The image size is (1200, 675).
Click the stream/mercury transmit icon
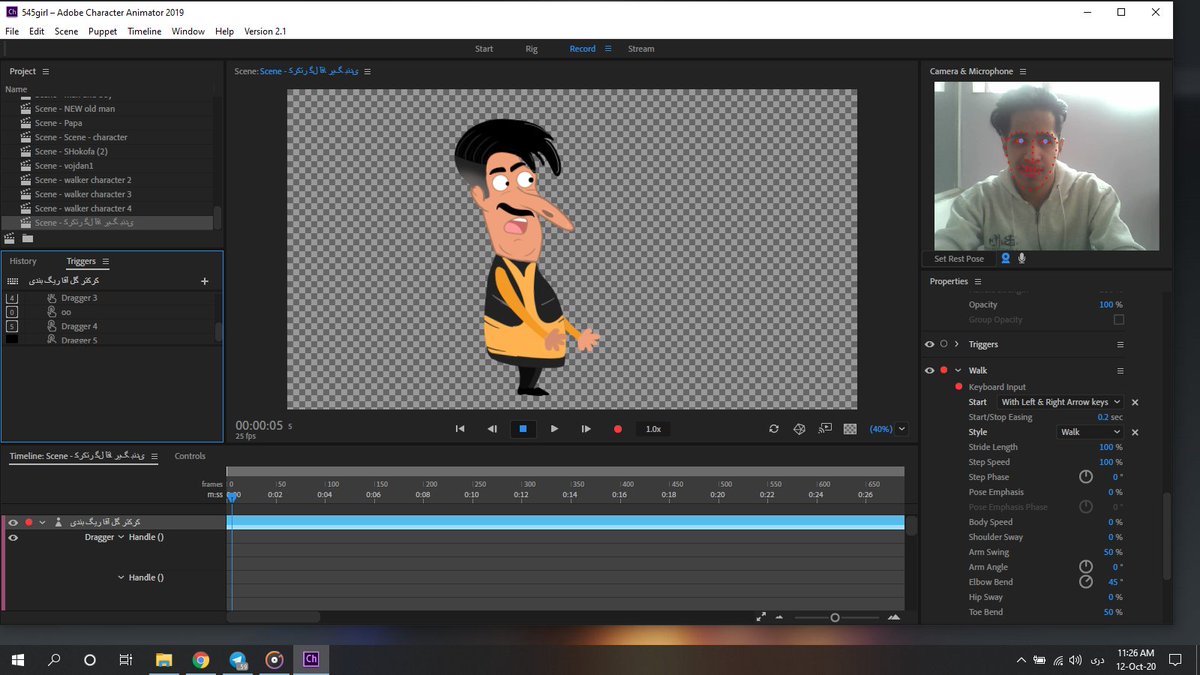825,428
